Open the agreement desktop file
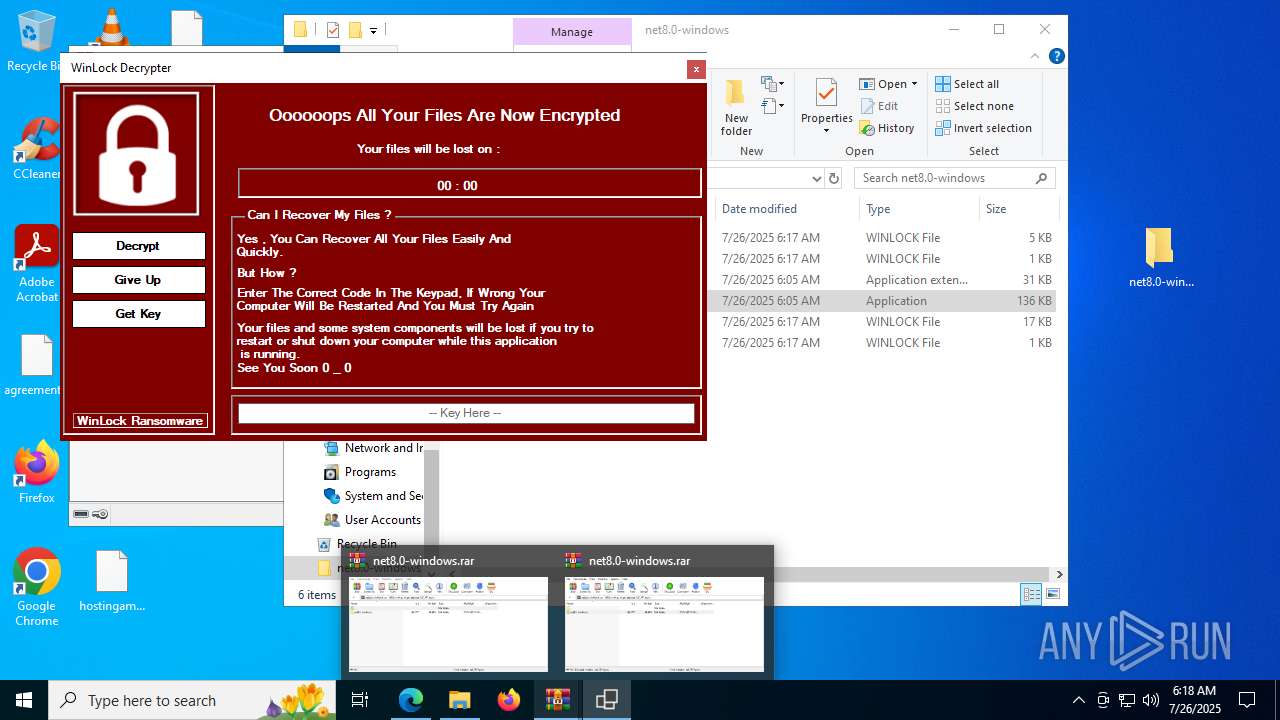Image resolution: width=1280 pixels, height=720 pixels. [36, 366]
